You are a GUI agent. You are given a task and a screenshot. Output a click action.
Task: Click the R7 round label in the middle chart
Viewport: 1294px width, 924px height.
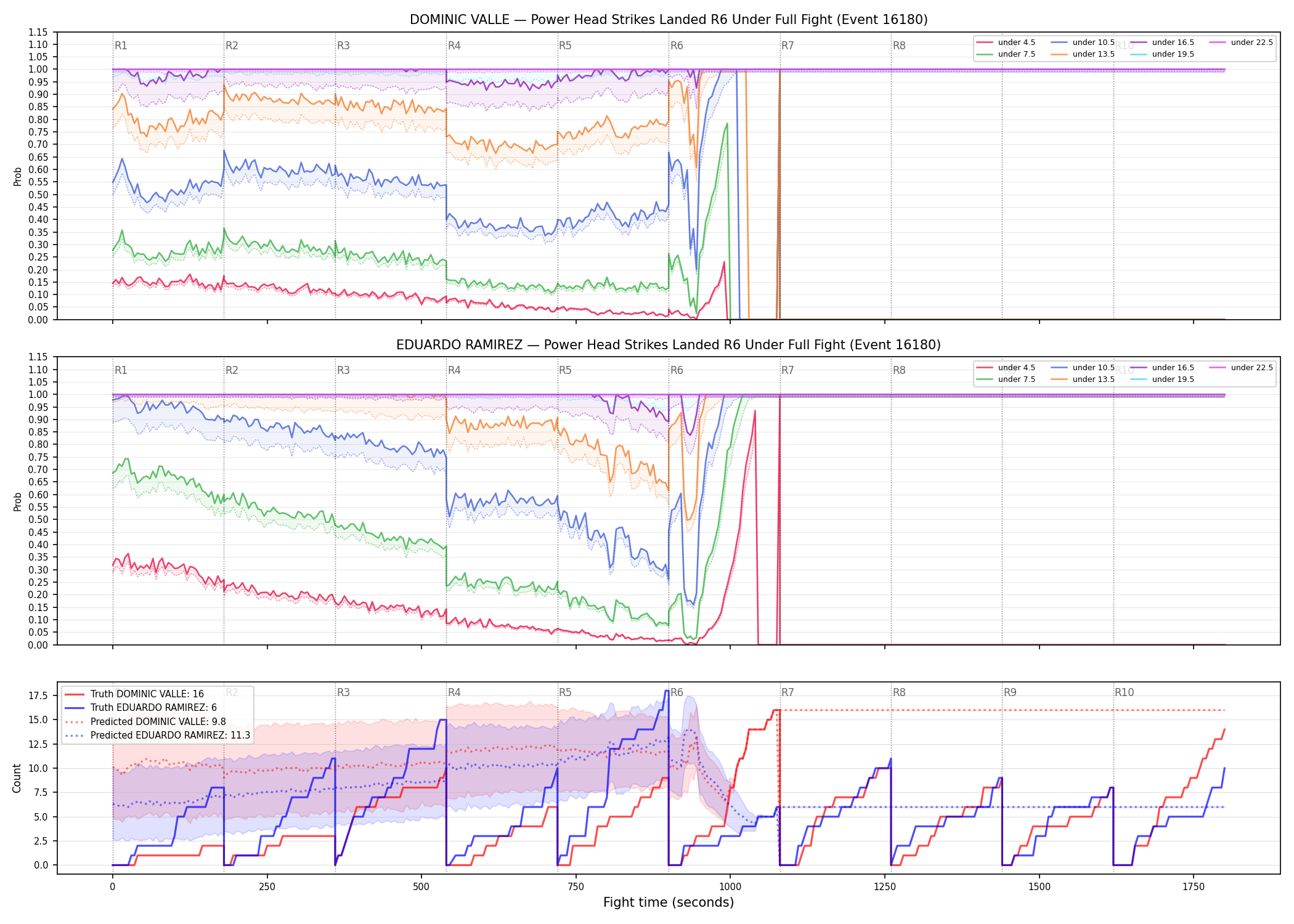[x=787, y=370]
